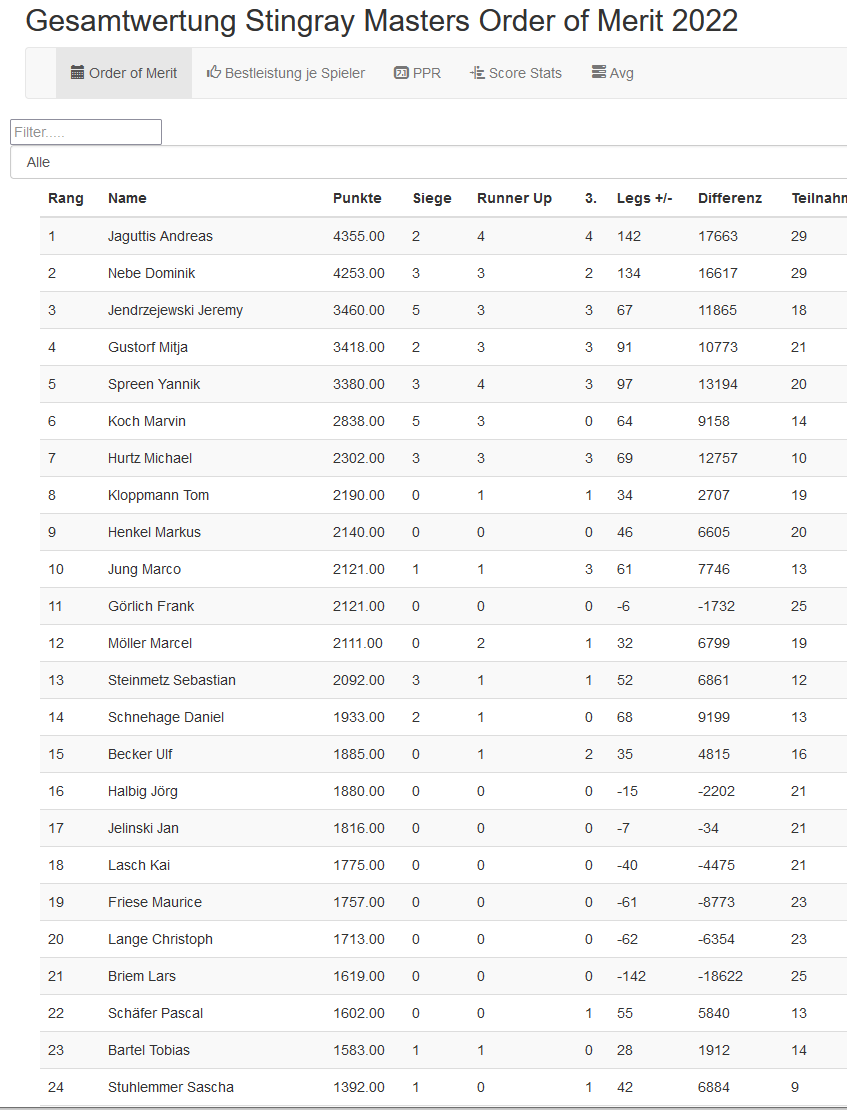This screenshot has width=847, height=1110.
Task: Sort by Legs +/- column header
Action: point(645,198)
